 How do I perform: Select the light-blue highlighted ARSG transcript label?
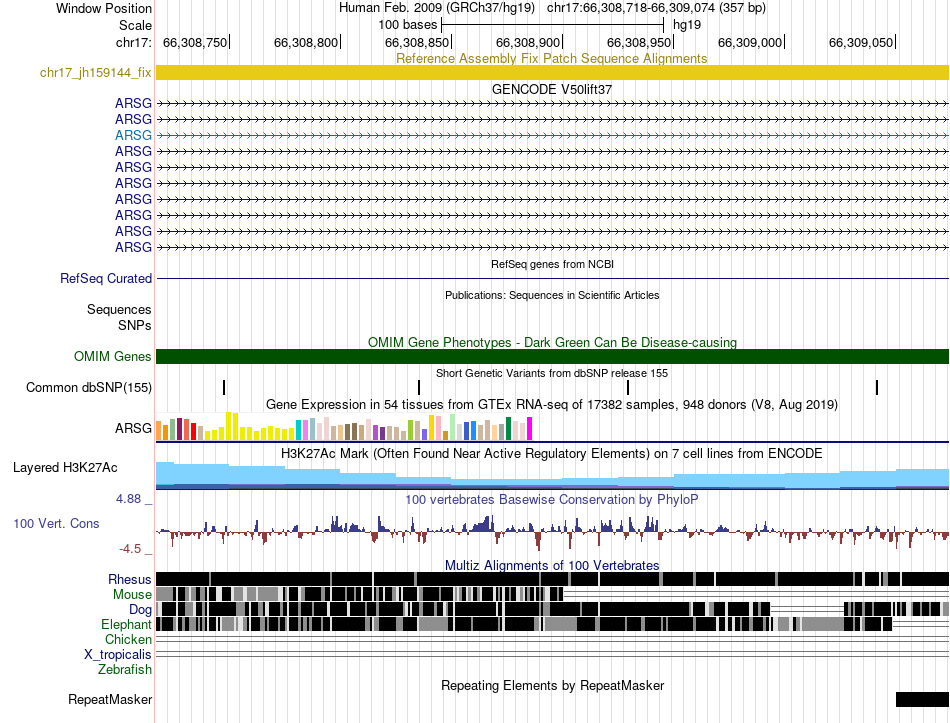[x=133, y=135]
